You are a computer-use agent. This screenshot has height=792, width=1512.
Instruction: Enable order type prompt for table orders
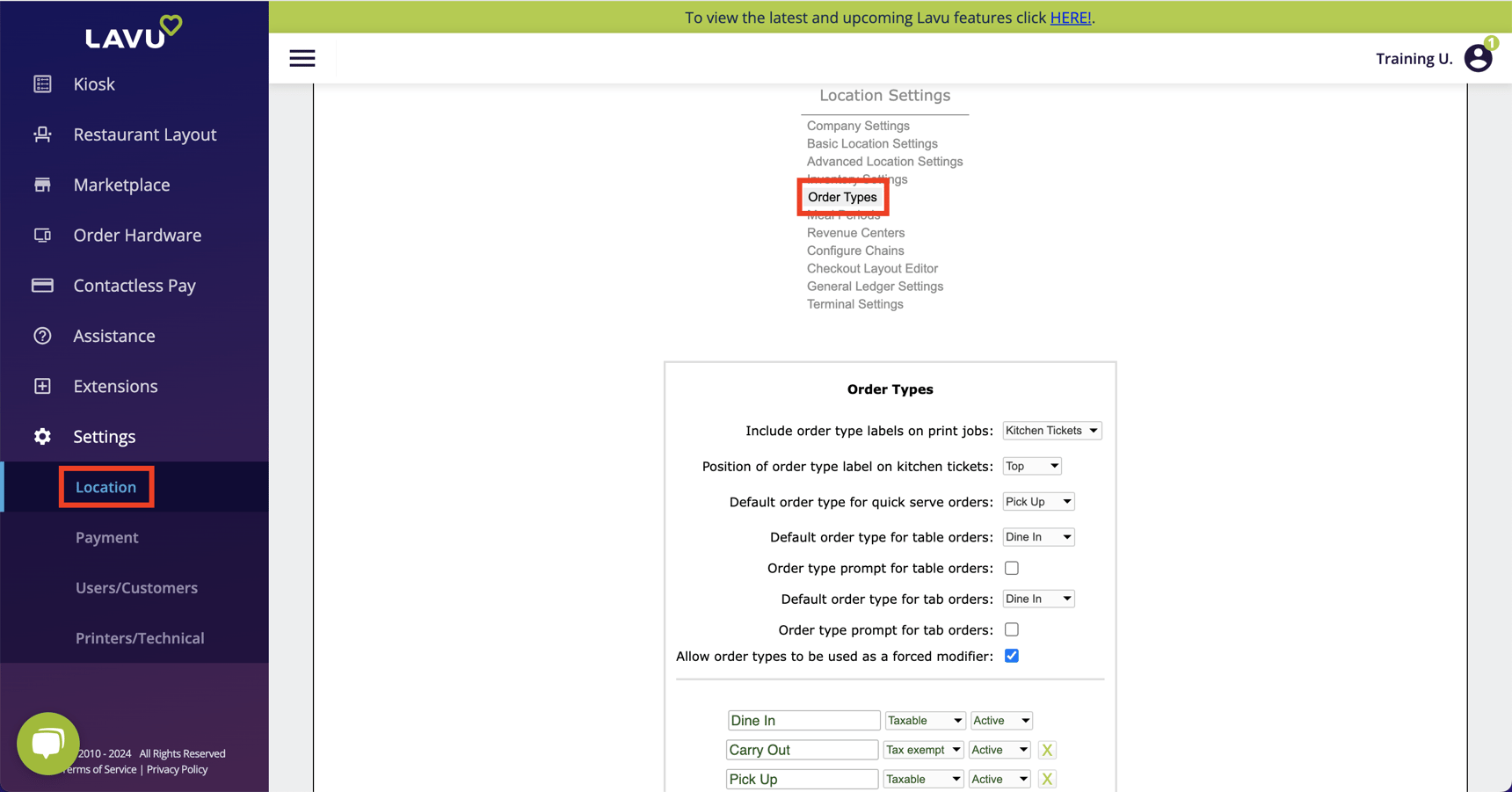pyautogui.click(x=1011, y=568)
